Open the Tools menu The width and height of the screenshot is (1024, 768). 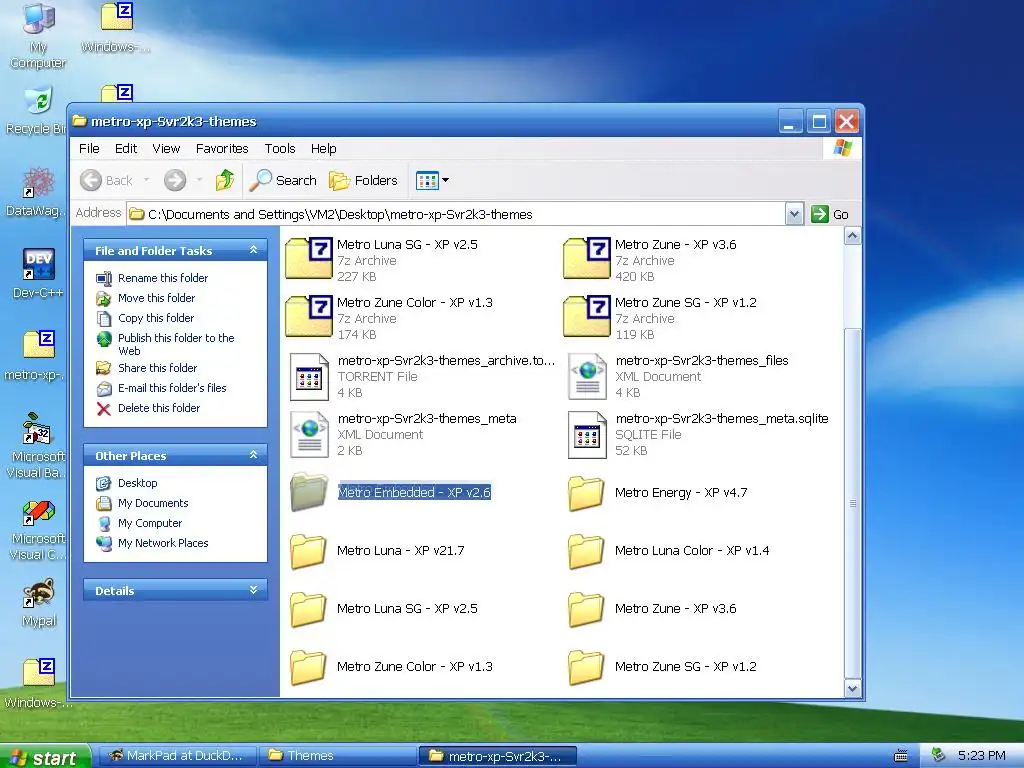[x=280, y=148]
